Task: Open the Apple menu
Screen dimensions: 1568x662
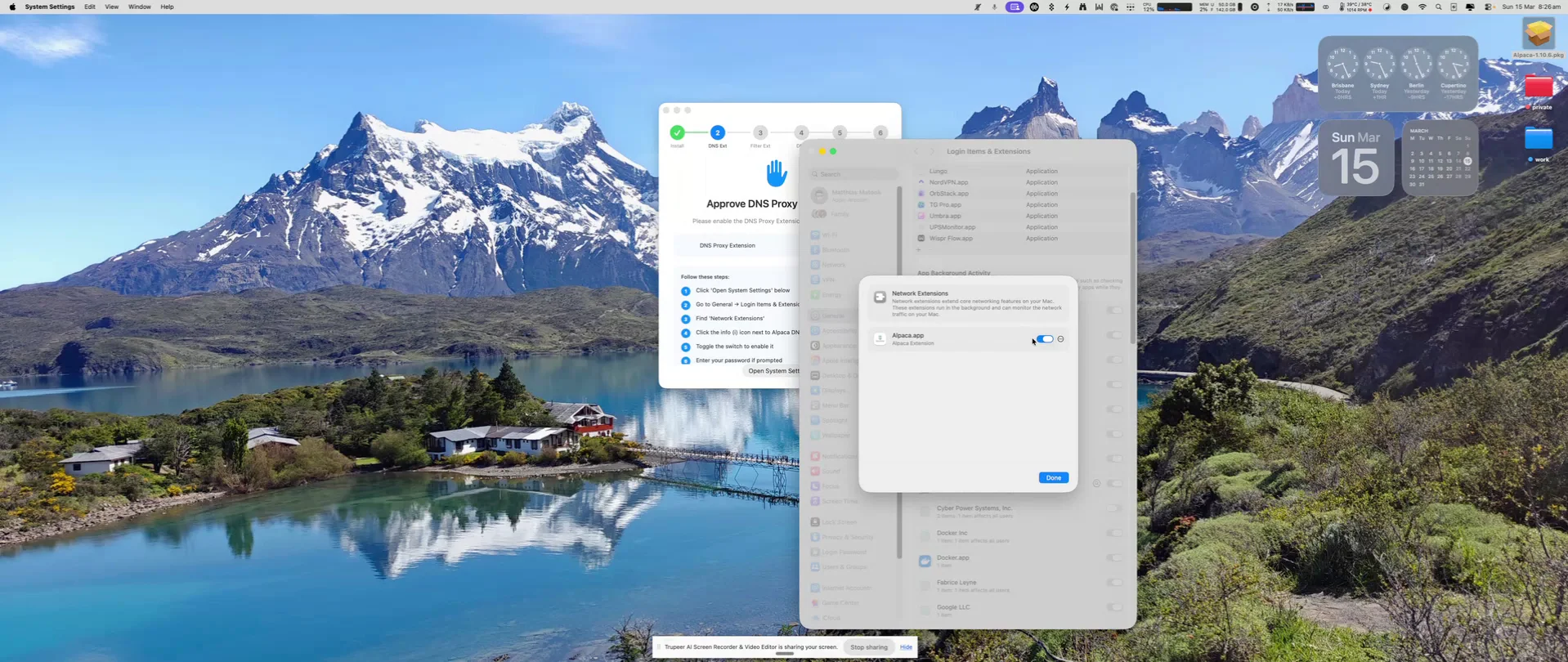Action: (12, 7)
